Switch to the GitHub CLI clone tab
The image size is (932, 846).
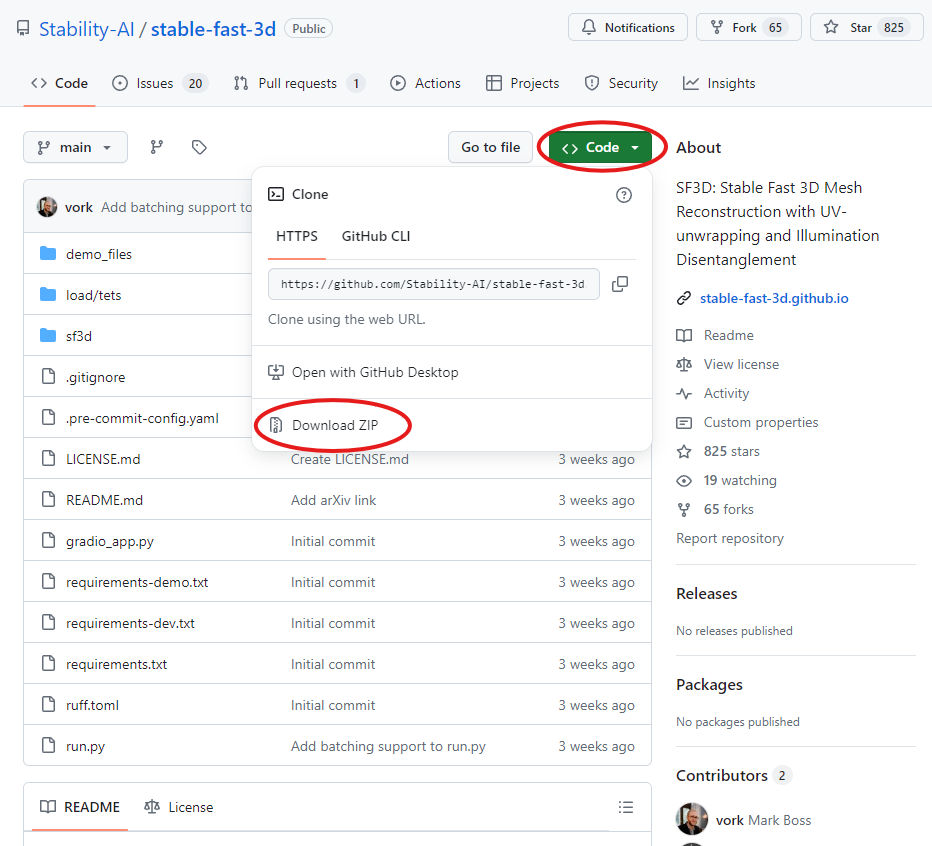pyautogui.click(x=376, y=236)
